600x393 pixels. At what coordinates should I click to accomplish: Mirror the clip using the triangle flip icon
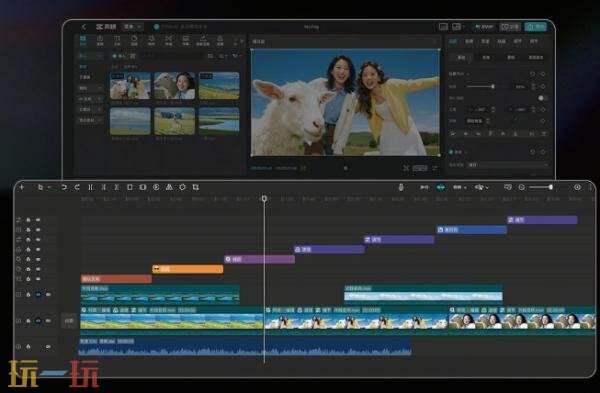tap(169, 187)
